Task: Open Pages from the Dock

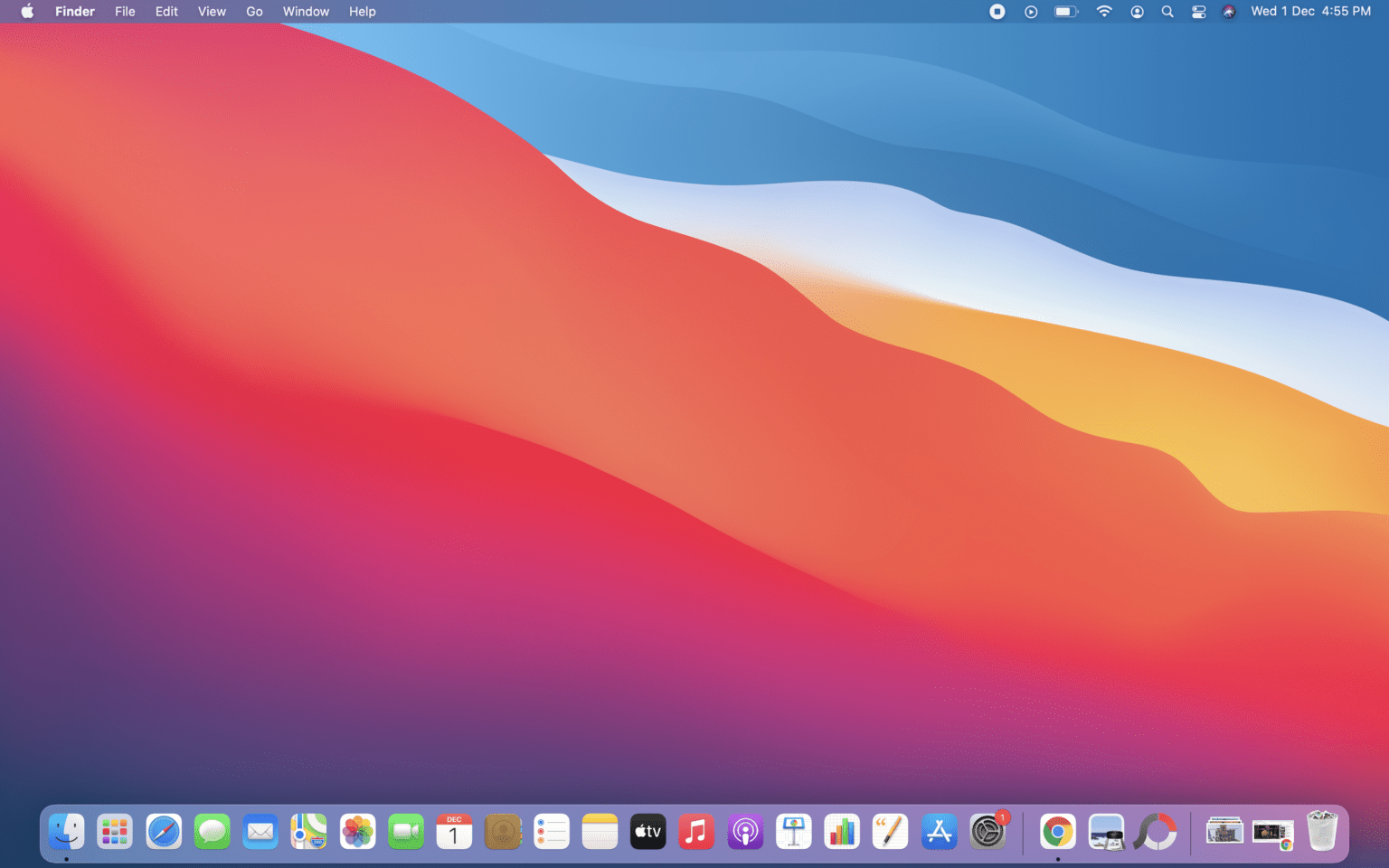Action: click(890, 831)
